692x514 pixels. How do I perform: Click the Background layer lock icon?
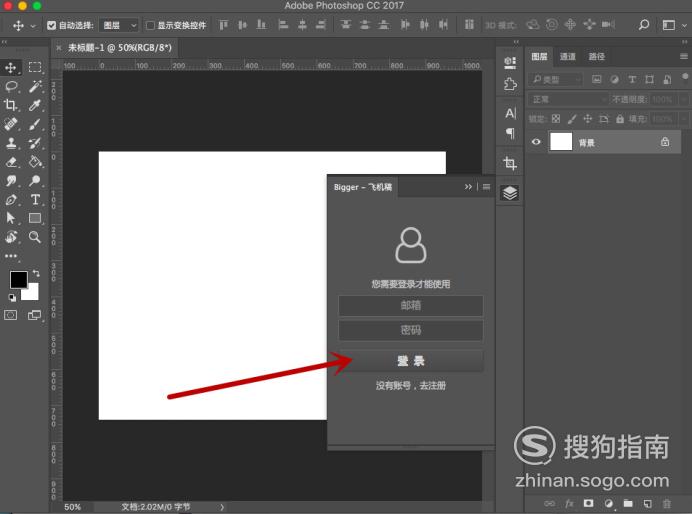[665, 142]
